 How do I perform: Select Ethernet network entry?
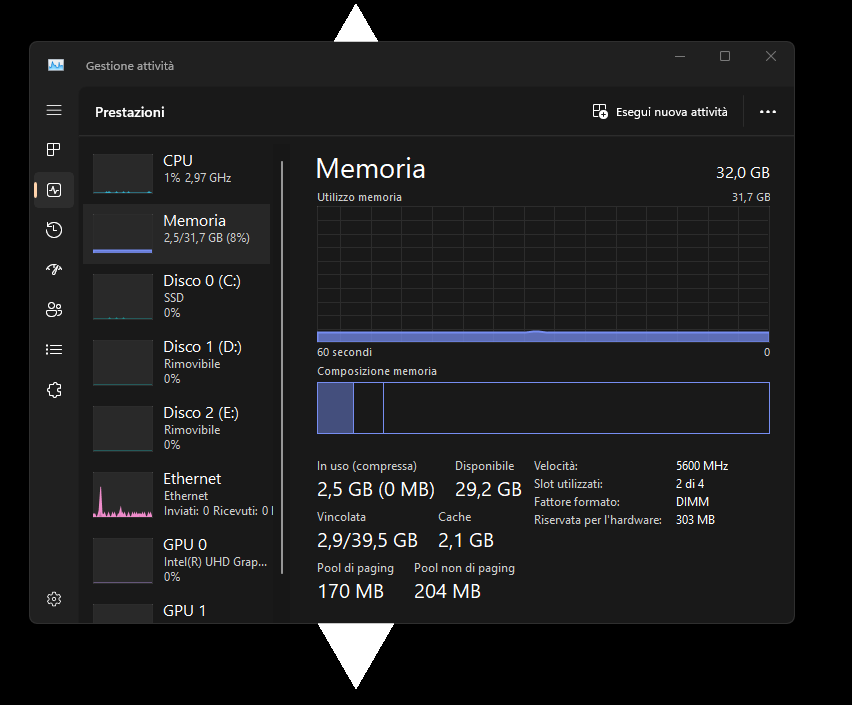[x=177, y=494]
